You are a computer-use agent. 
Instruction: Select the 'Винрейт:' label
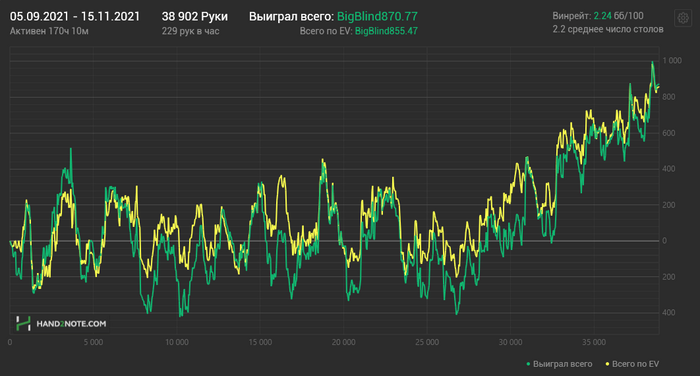coord(571,16)
